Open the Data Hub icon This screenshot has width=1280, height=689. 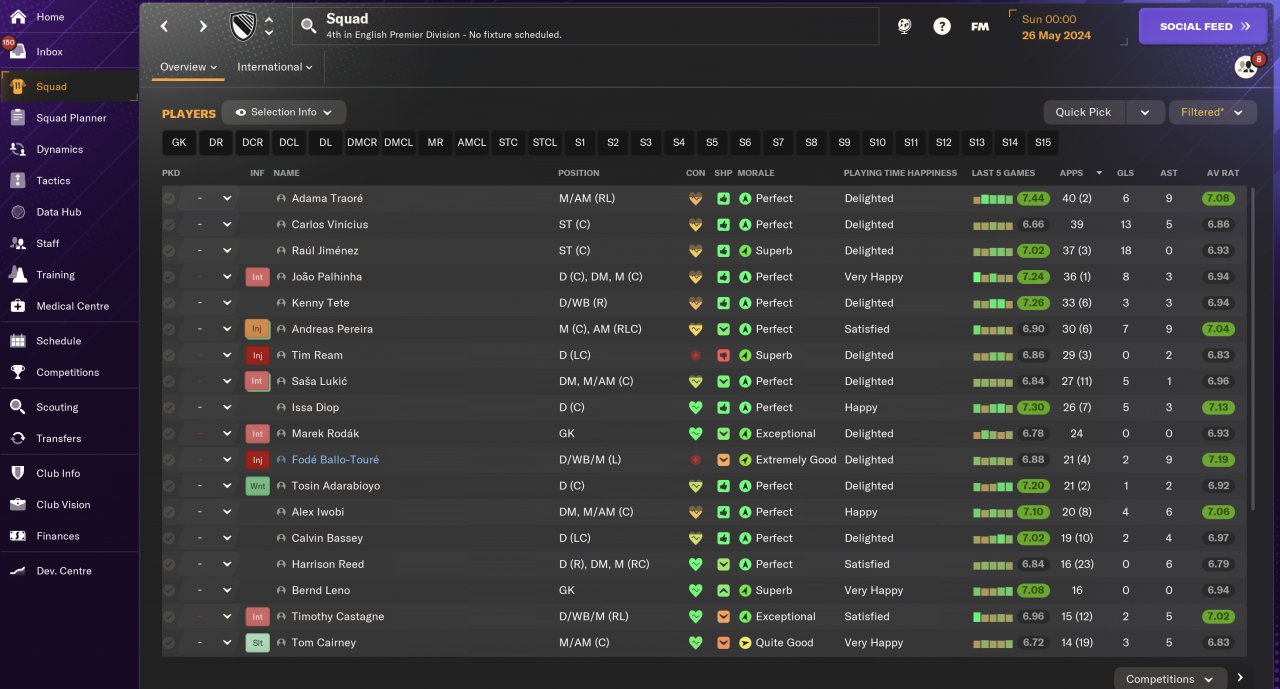[17, 212]
